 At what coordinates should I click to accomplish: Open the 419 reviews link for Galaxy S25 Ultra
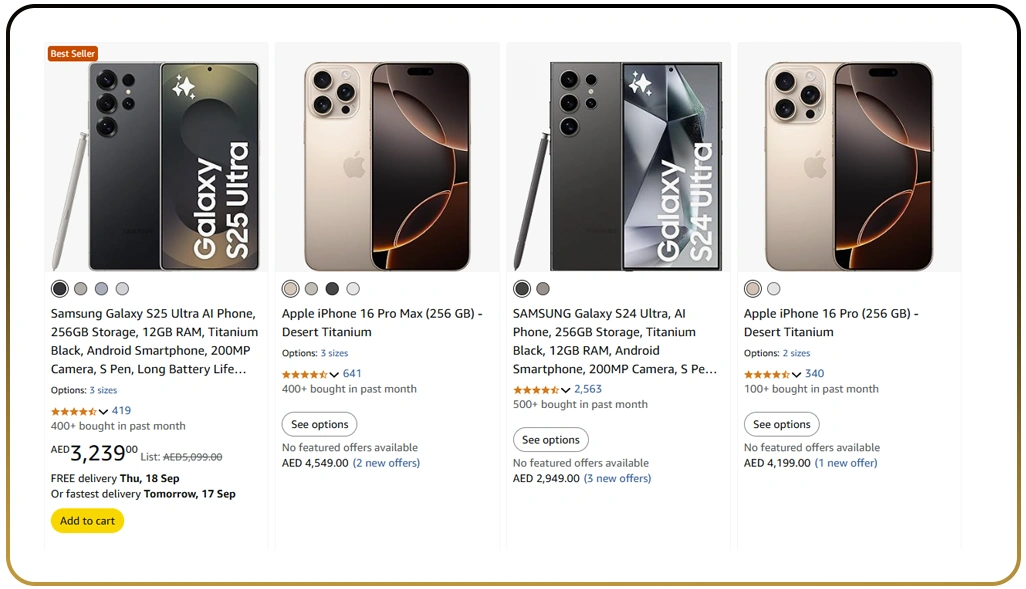[121, 410]
